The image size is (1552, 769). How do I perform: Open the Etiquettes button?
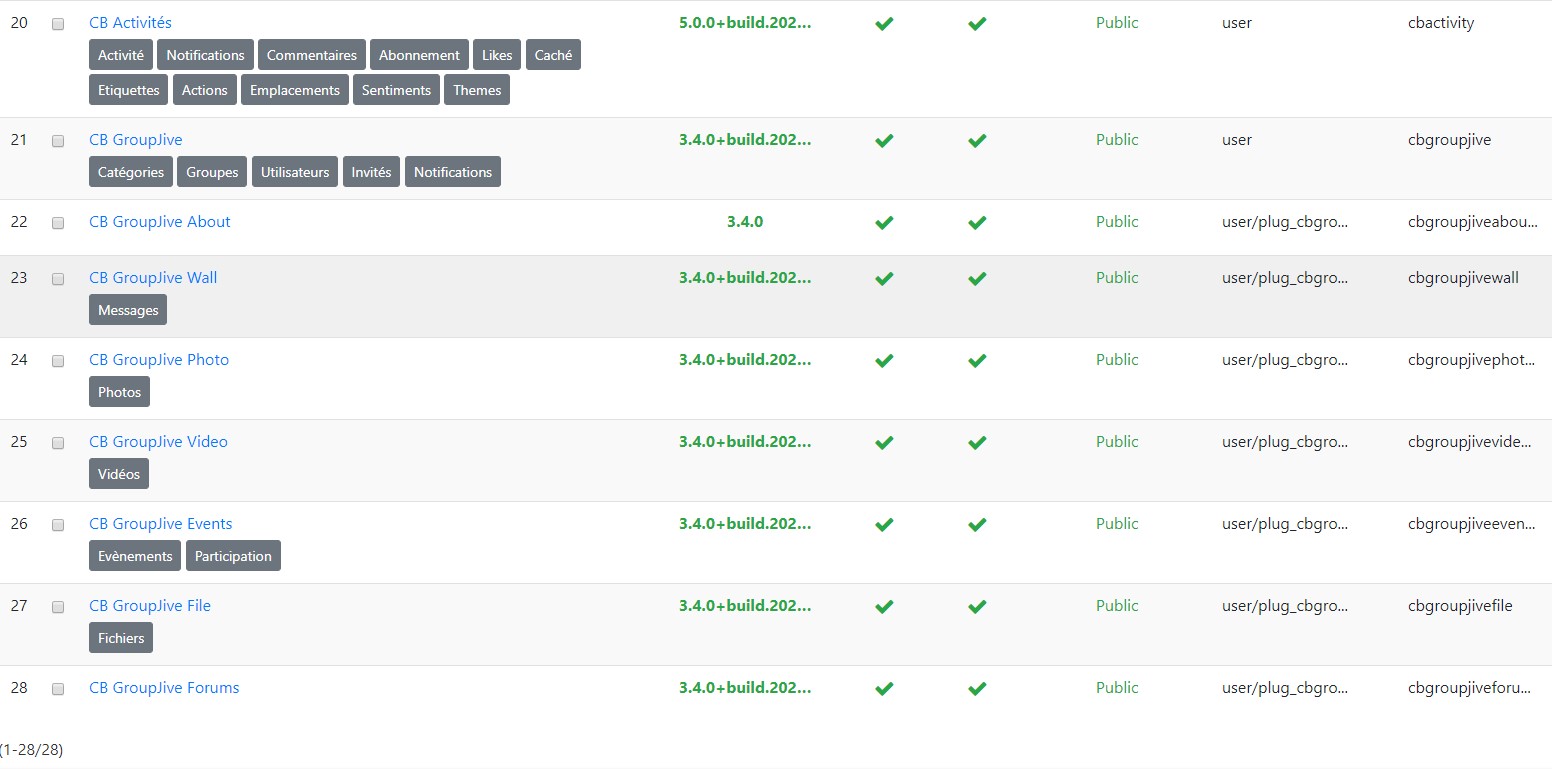click(x=129, y=90)
